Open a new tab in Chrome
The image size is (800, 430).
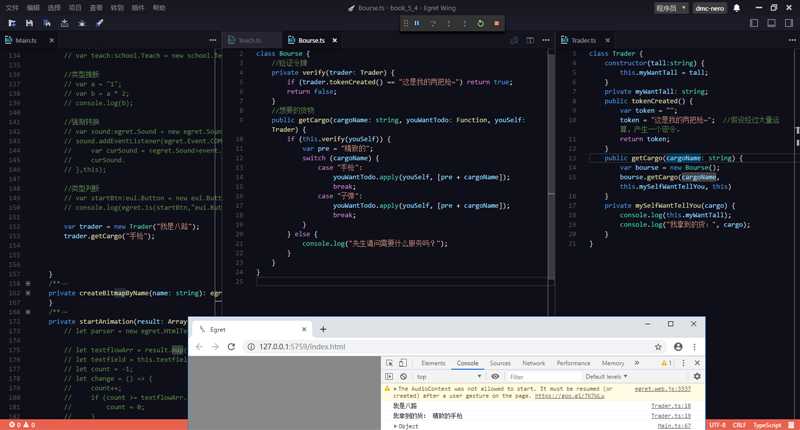click(323, 330)
